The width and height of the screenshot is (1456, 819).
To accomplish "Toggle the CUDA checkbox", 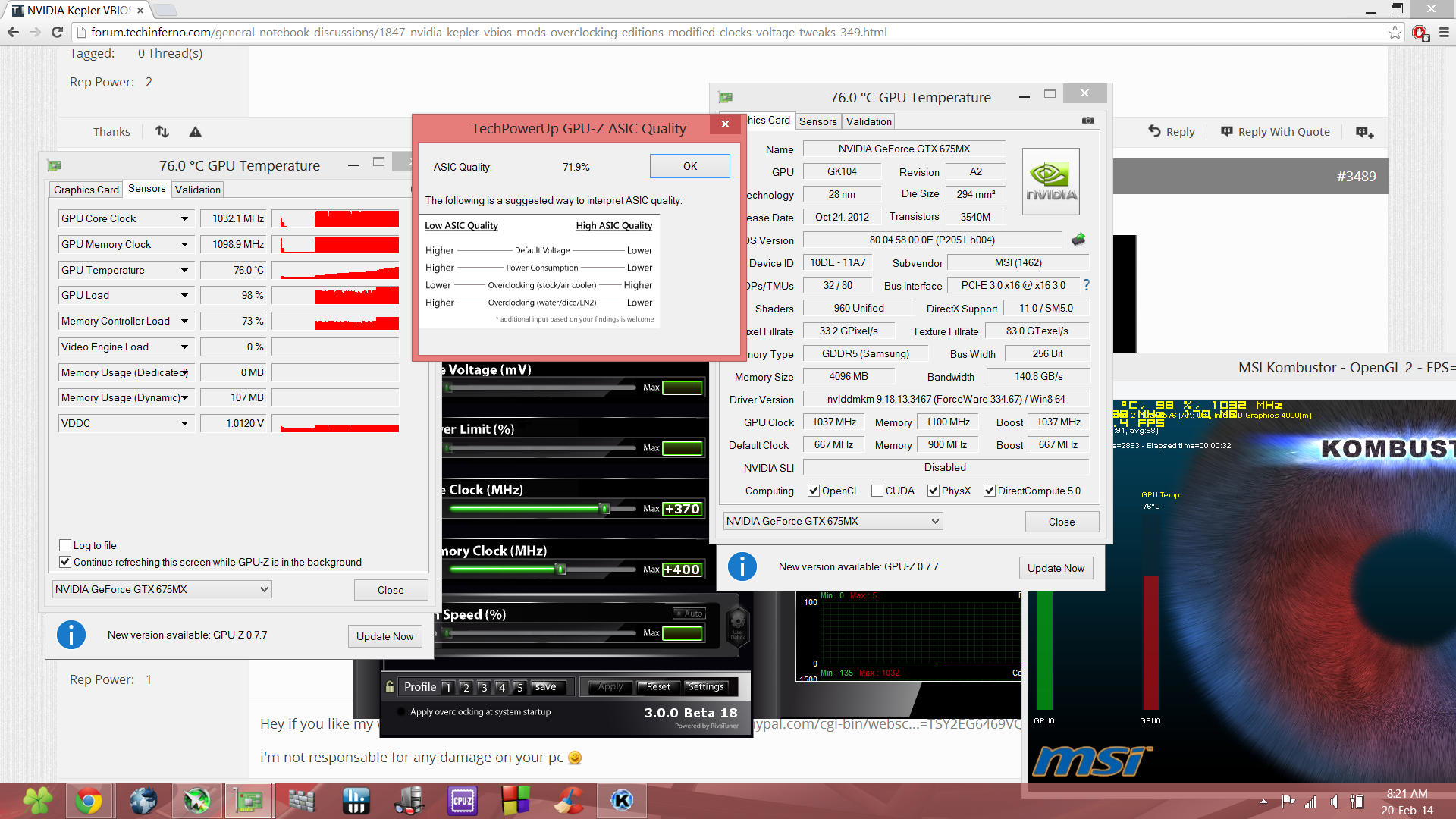I will [x=877, y=491].
